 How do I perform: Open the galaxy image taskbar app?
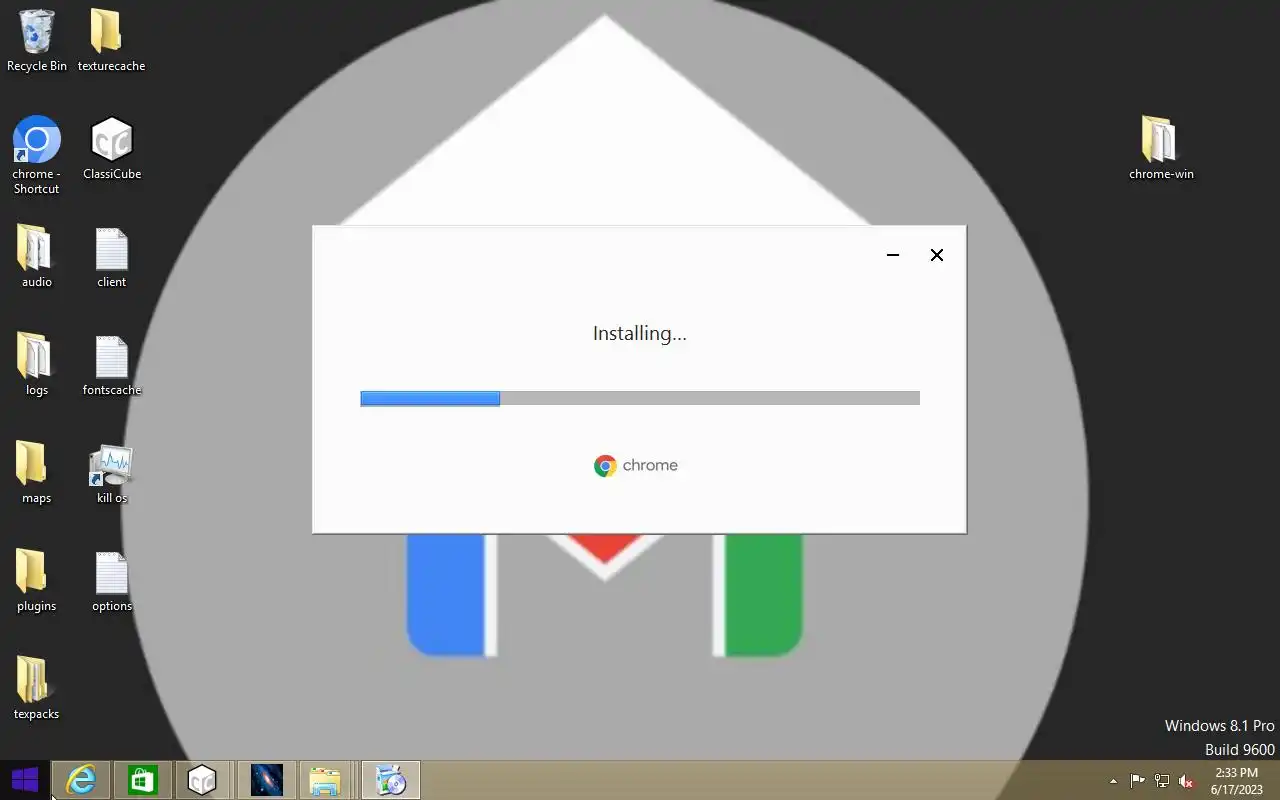(266, 780)
